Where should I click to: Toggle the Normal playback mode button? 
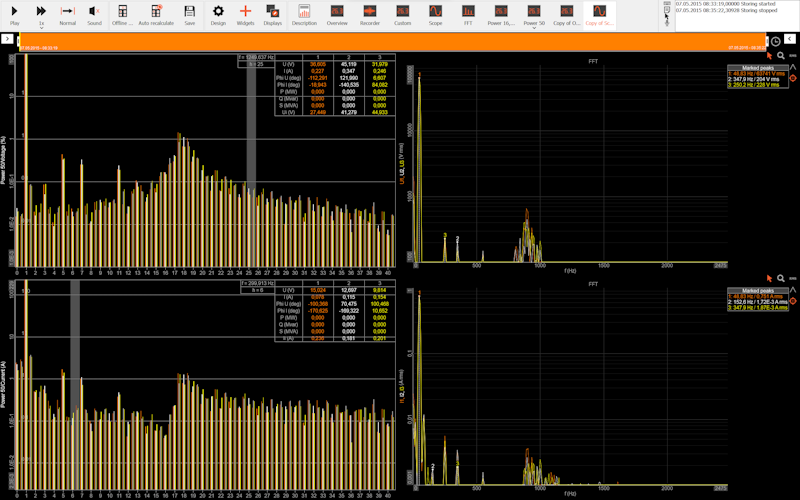(67, 15)
